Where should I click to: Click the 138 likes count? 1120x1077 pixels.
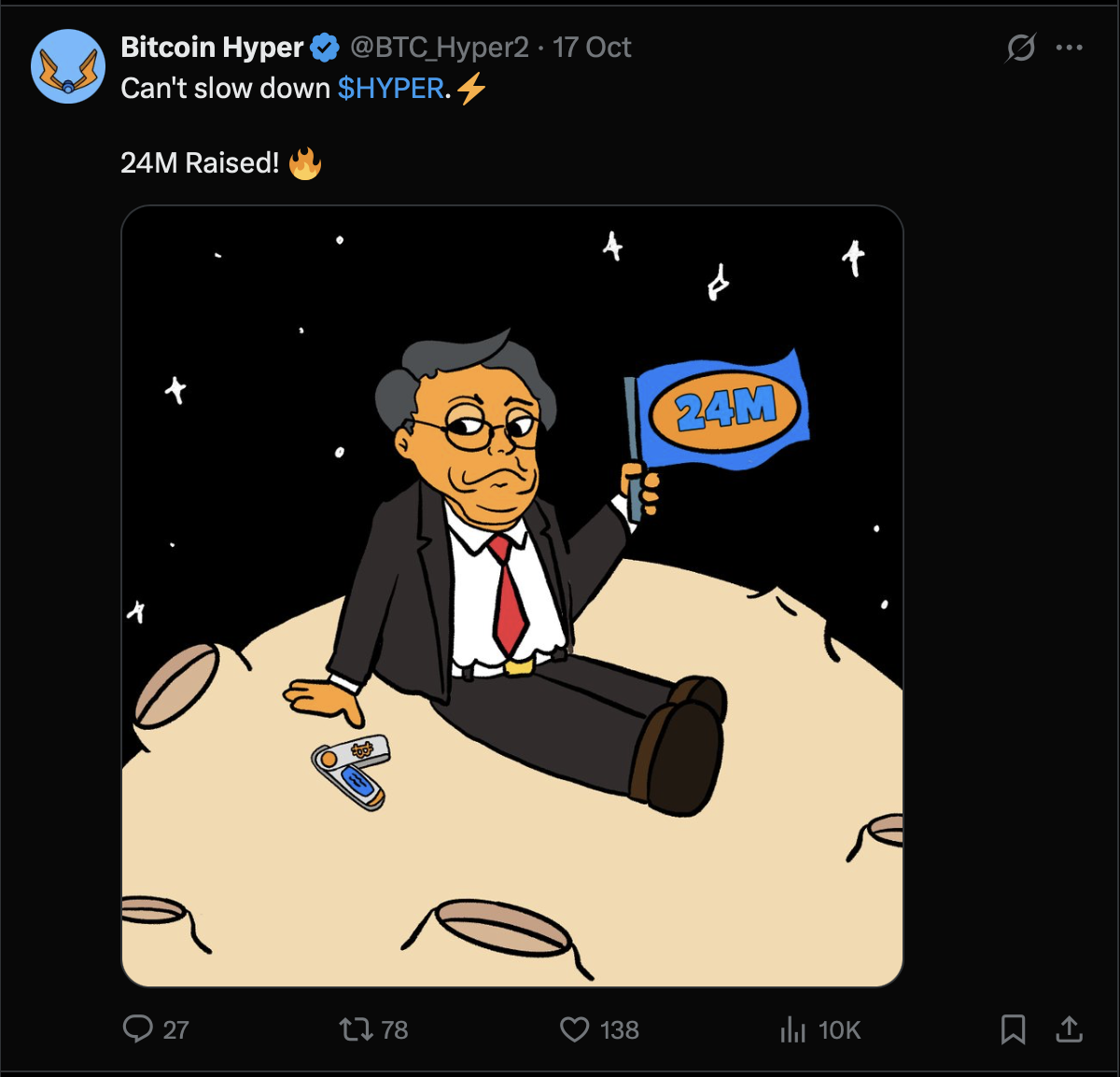click(x=620, y=1030)
